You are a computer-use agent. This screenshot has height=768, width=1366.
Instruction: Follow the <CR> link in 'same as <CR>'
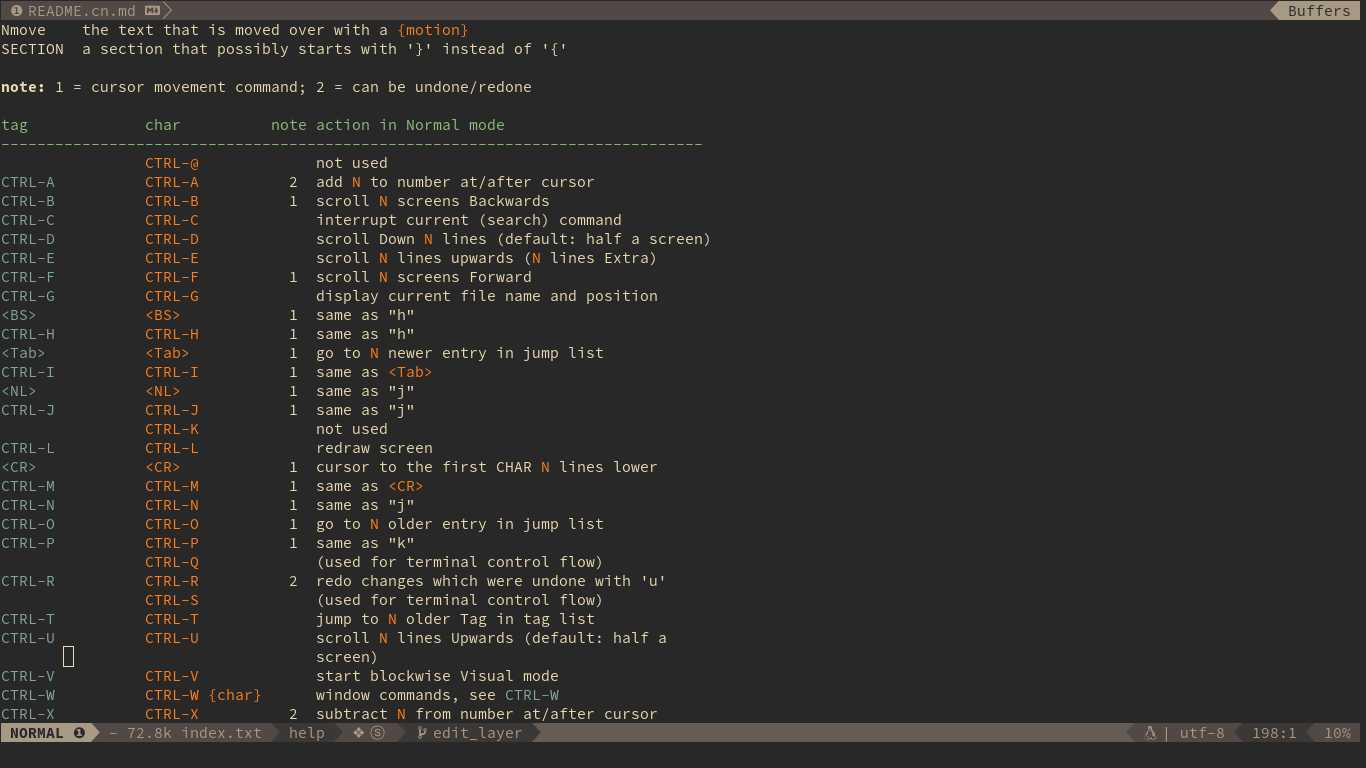[406, 486]
